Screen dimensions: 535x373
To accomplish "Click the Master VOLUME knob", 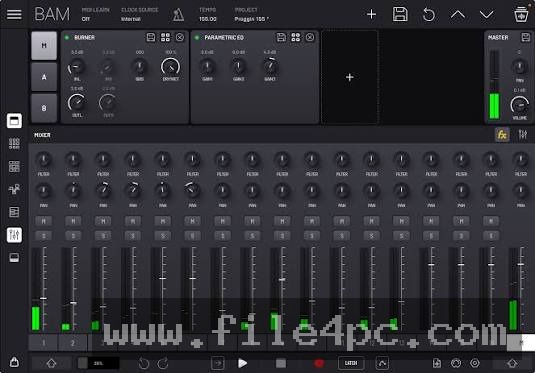I will [519, 105].
